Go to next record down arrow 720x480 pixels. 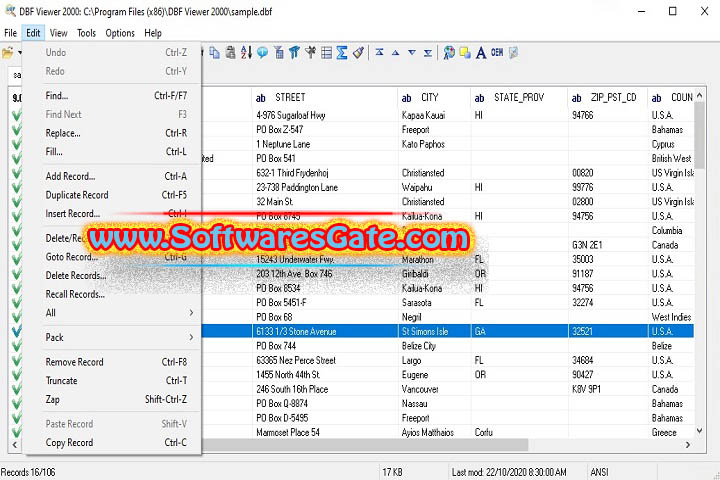click(x=412, y=52)
